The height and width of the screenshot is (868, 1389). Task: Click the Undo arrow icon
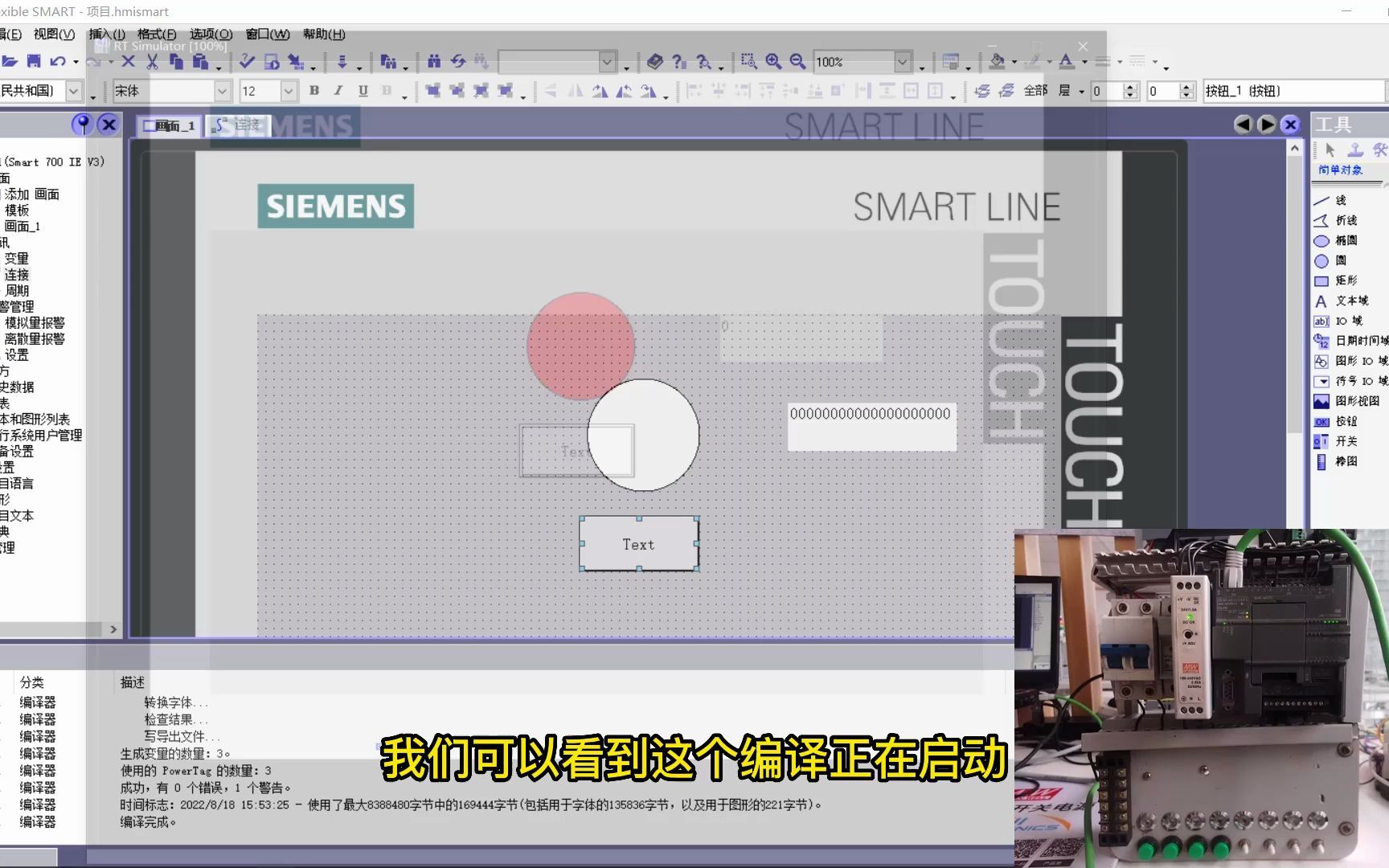[58, 61]
